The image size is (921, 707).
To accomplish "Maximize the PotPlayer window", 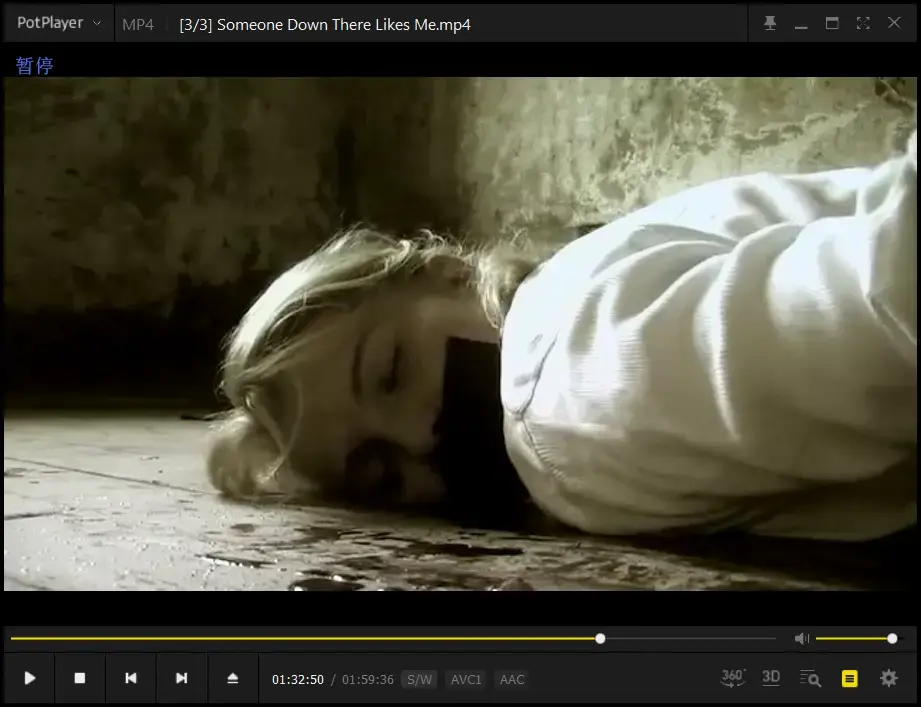I will click(x=832, y=23).
